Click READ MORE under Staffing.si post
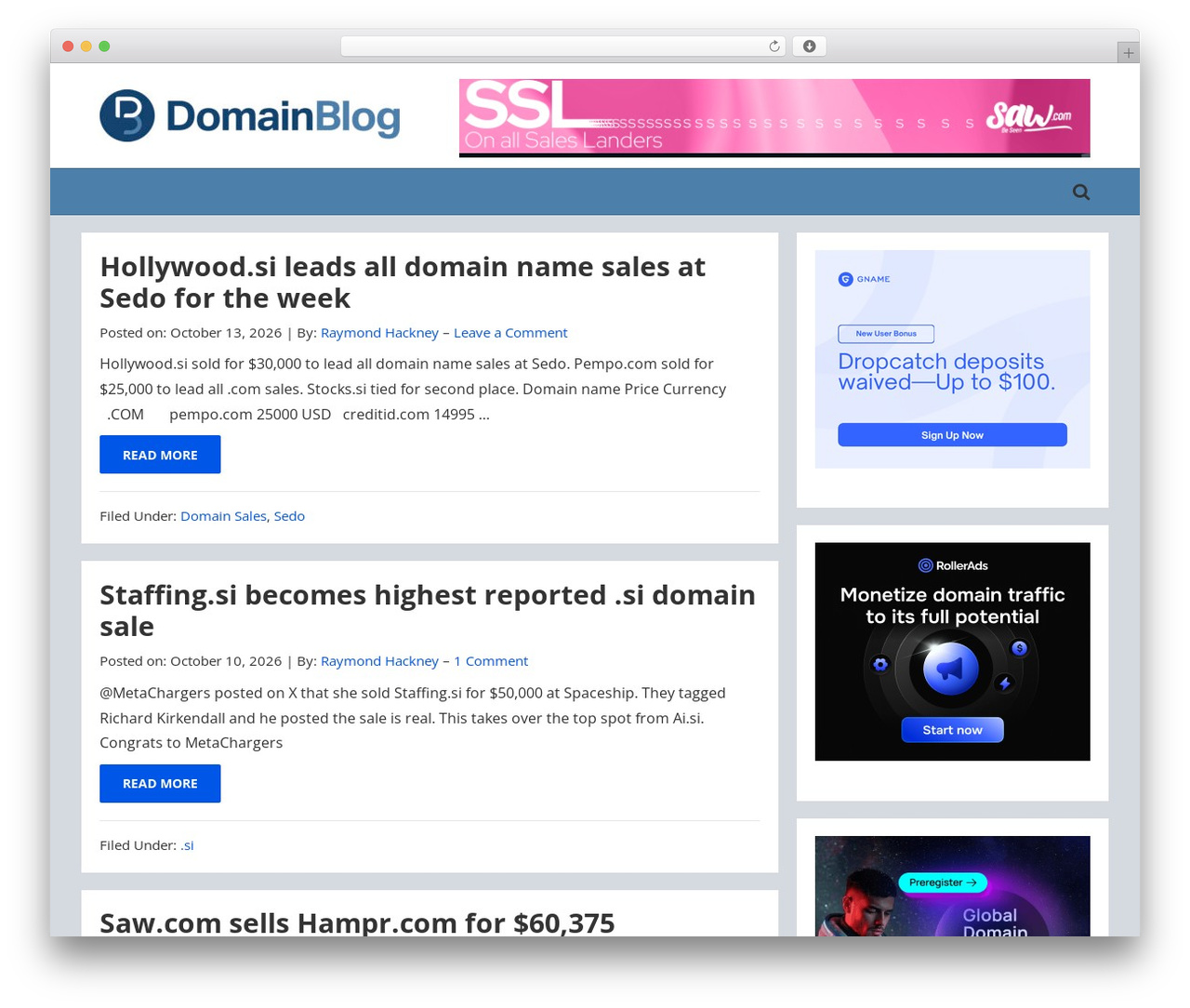The width and height of the screenshot is (1190, 1008). (160, 783)
